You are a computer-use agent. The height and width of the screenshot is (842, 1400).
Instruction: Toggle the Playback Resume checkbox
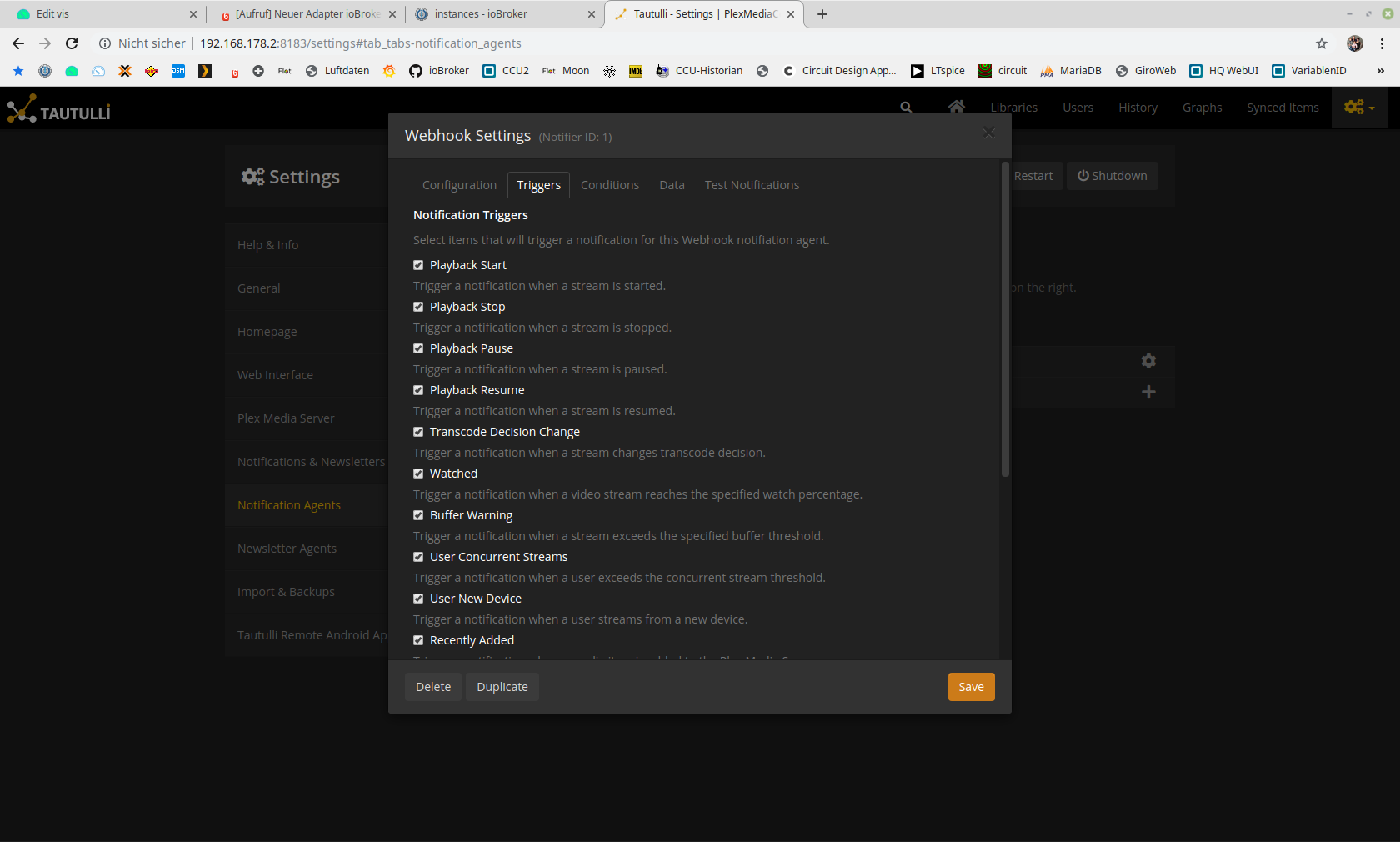tap(418, 390)
